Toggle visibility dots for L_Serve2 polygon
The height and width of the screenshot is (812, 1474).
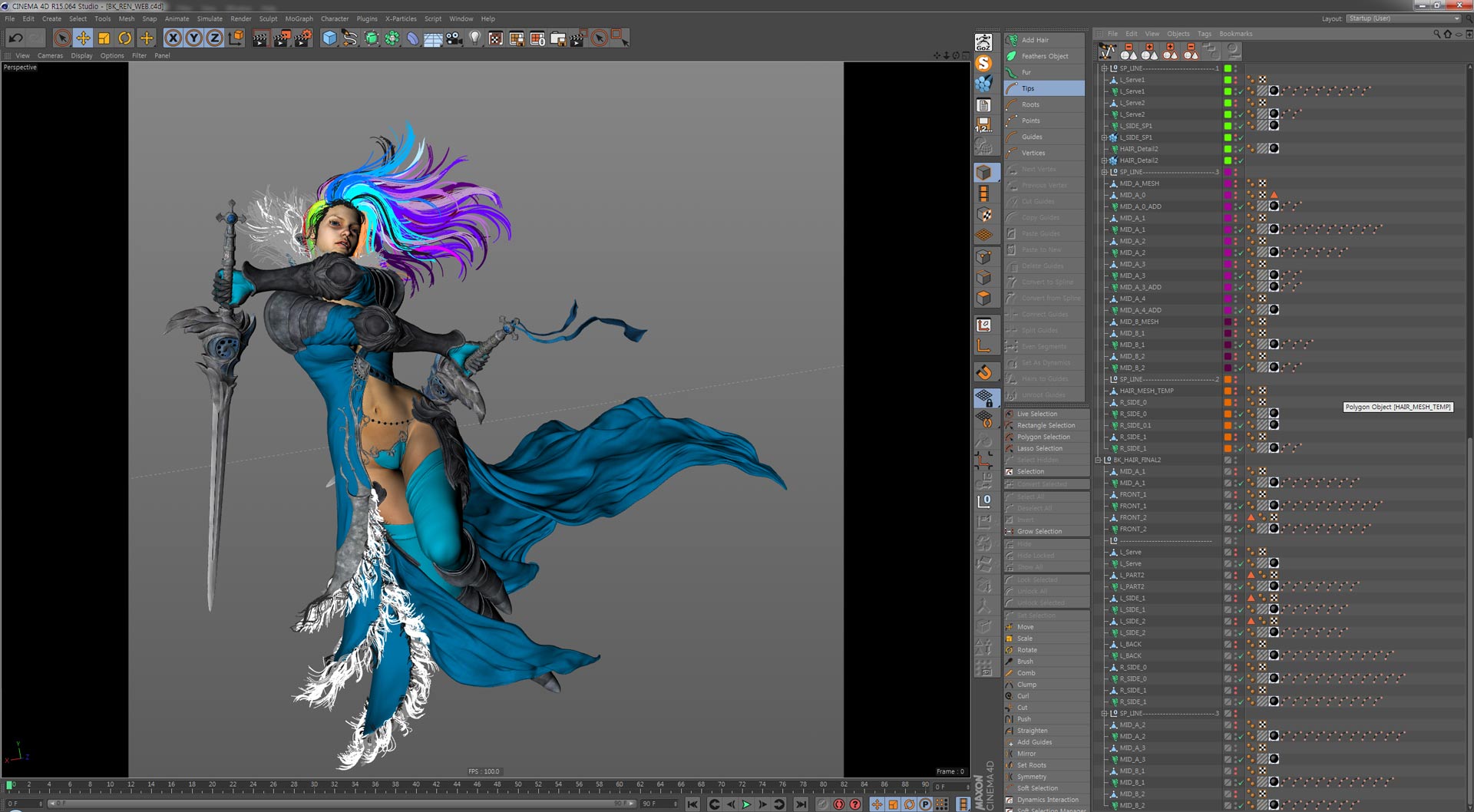pos(1235,103)
